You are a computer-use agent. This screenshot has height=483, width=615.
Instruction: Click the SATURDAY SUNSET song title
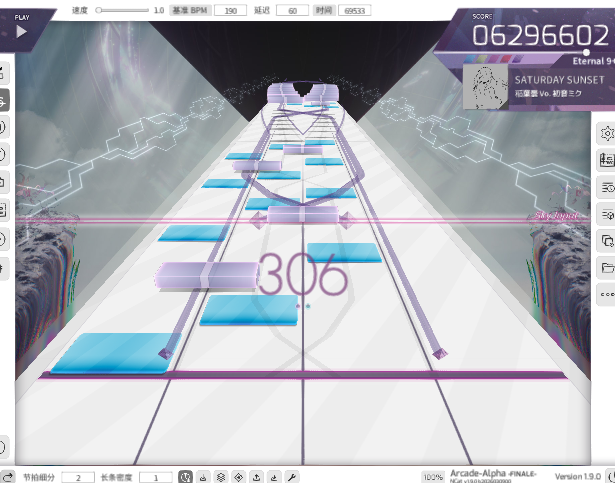pos(559,80)
